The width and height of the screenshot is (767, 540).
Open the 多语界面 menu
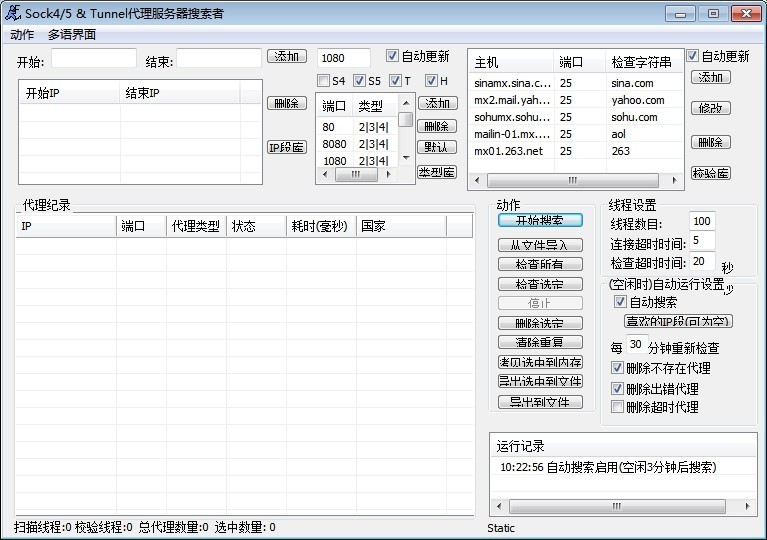tap(72, 34)
